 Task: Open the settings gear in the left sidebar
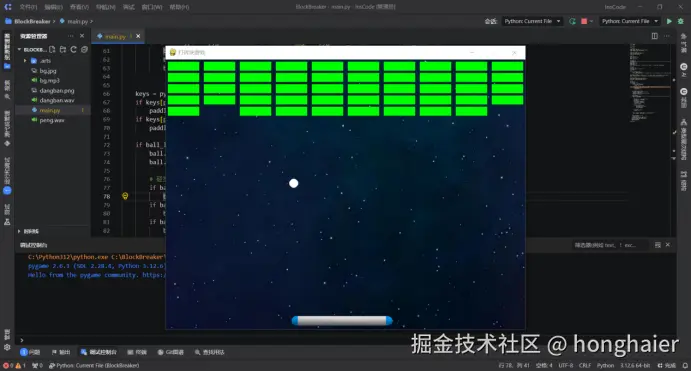point(7,347)
